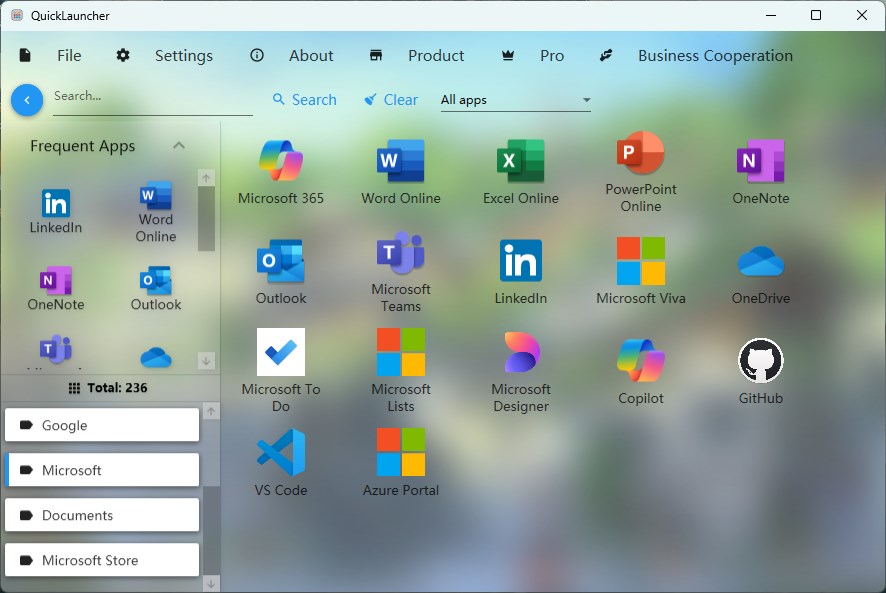The image size is (886, 593).
Task: Launch GitHub
Action: point(761,371)
